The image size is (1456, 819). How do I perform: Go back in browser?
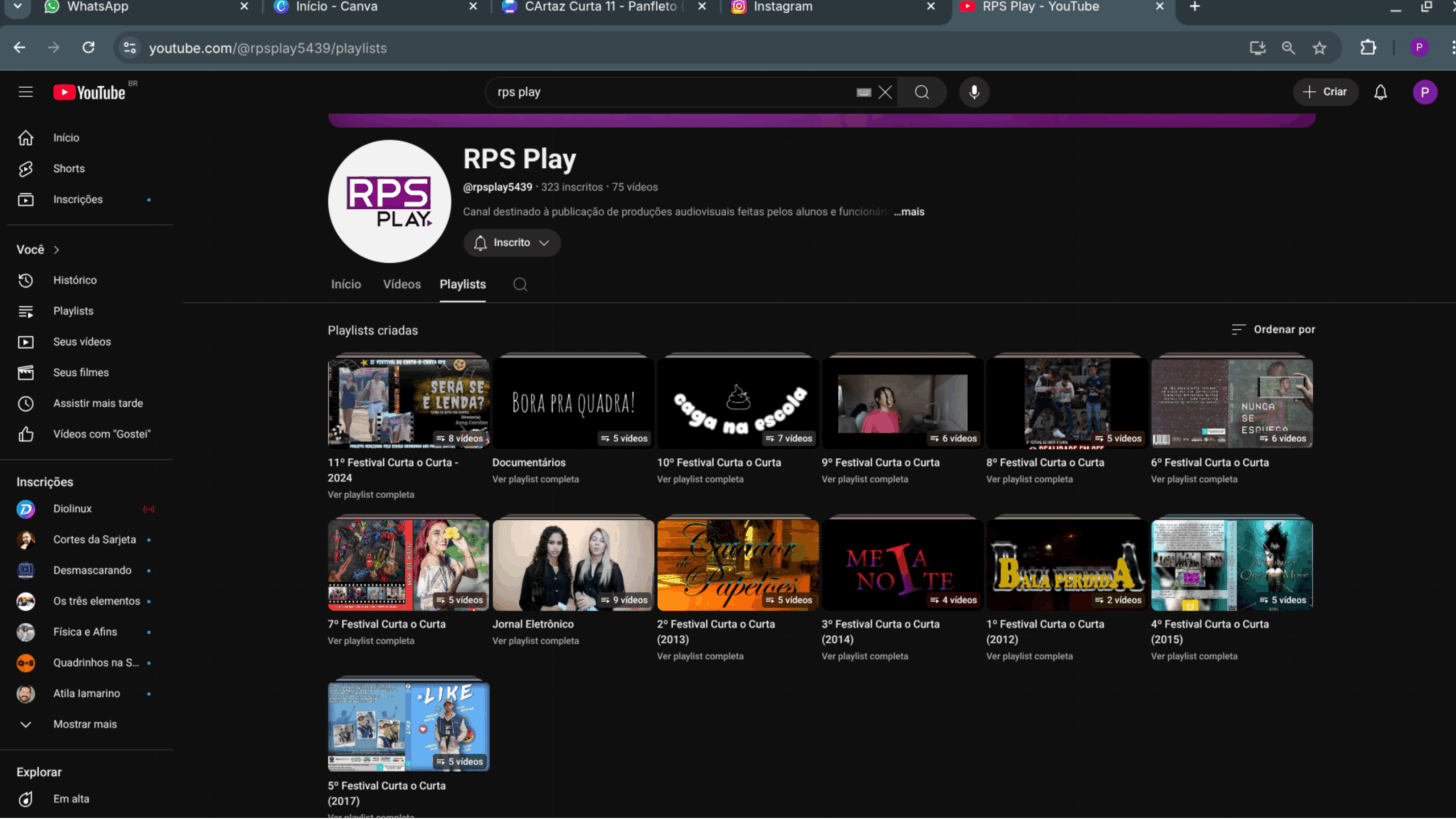(19, 48)
